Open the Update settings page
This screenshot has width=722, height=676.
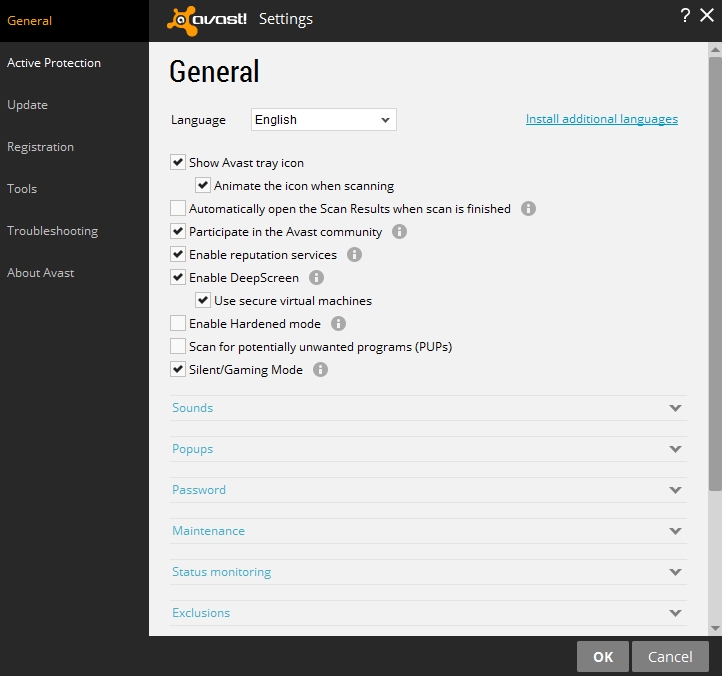pos(74,105)
